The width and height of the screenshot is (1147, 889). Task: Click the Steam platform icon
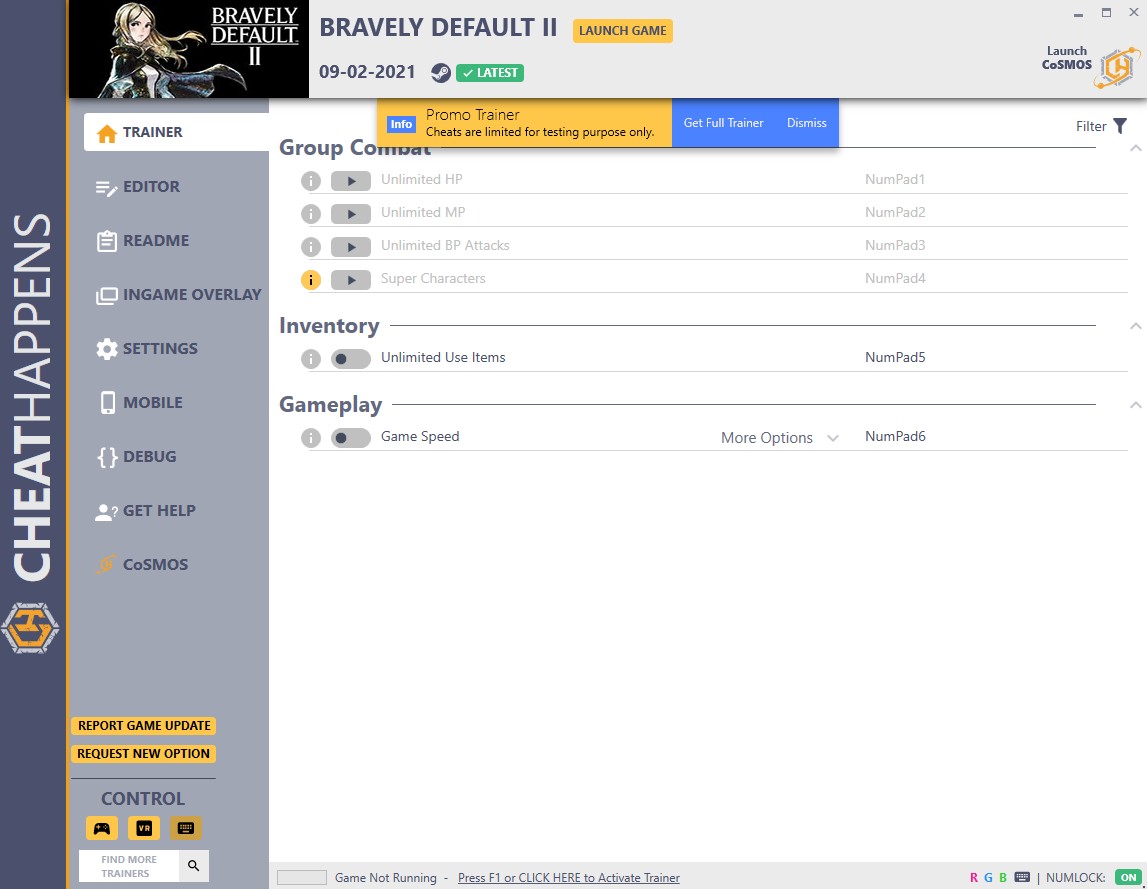(440, 72)
